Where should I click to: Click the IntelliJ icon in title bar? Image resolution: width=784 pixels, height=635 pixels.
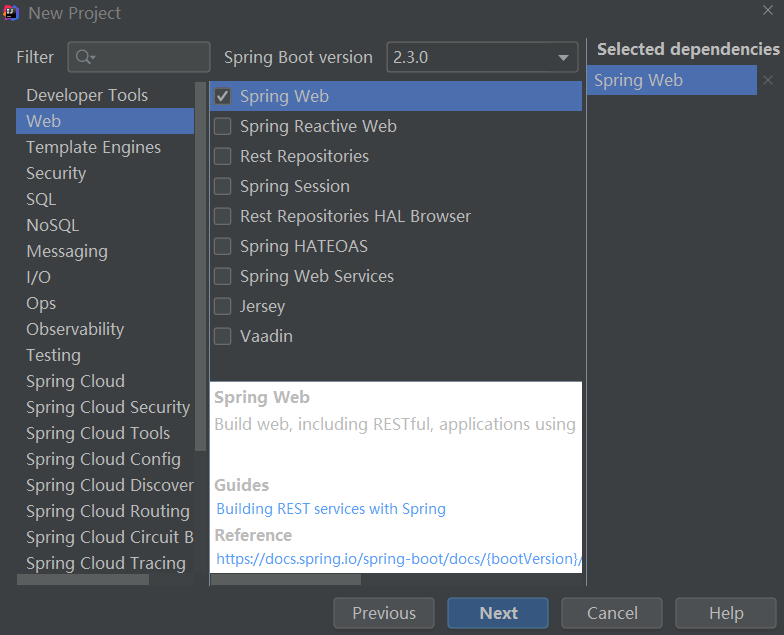[x=11, y=13]
